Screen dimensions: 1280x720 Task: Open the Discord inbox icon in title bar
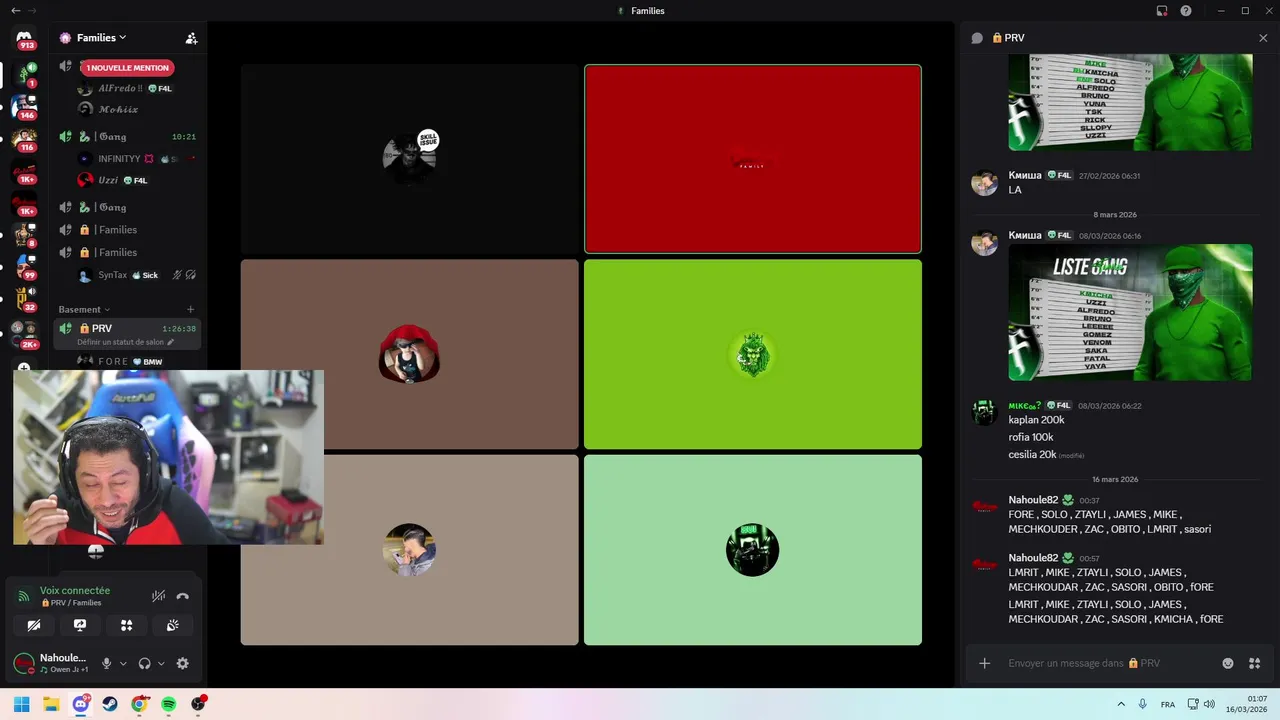pyautogui.click(x=1161, y=11)
